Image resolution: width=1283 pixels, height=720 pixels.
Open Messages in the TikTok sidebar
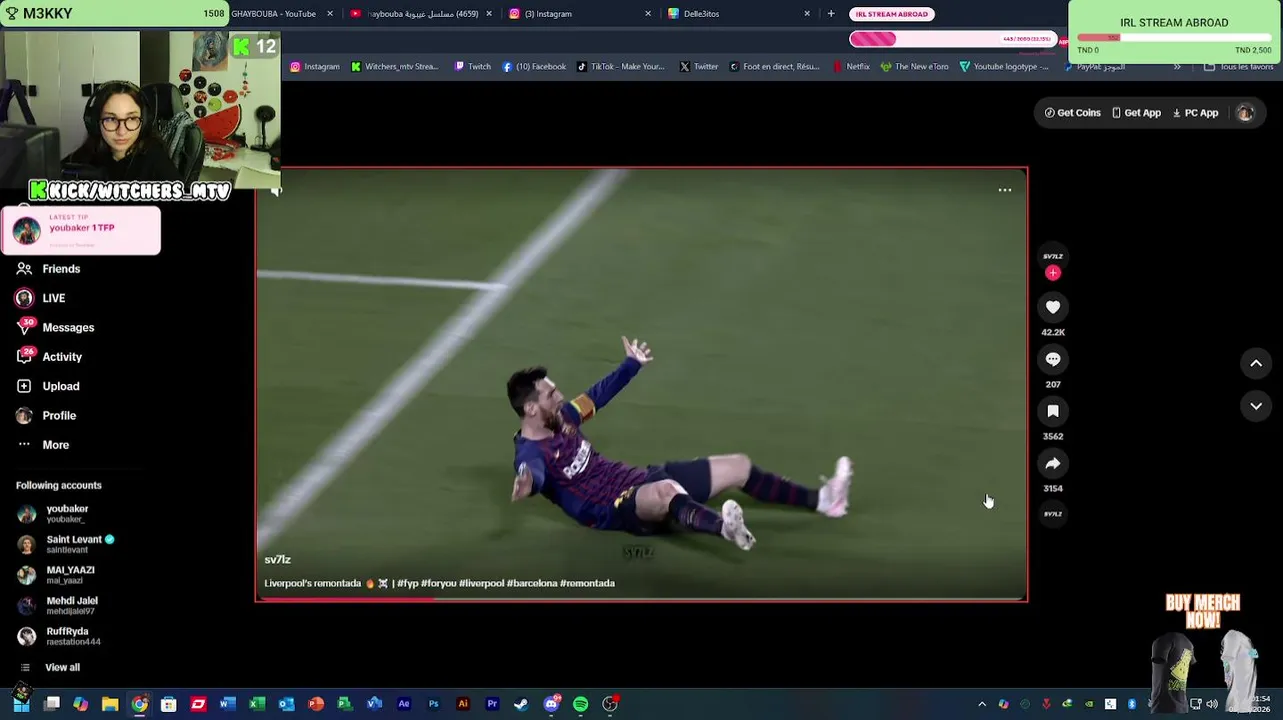(x=55, y=327)
